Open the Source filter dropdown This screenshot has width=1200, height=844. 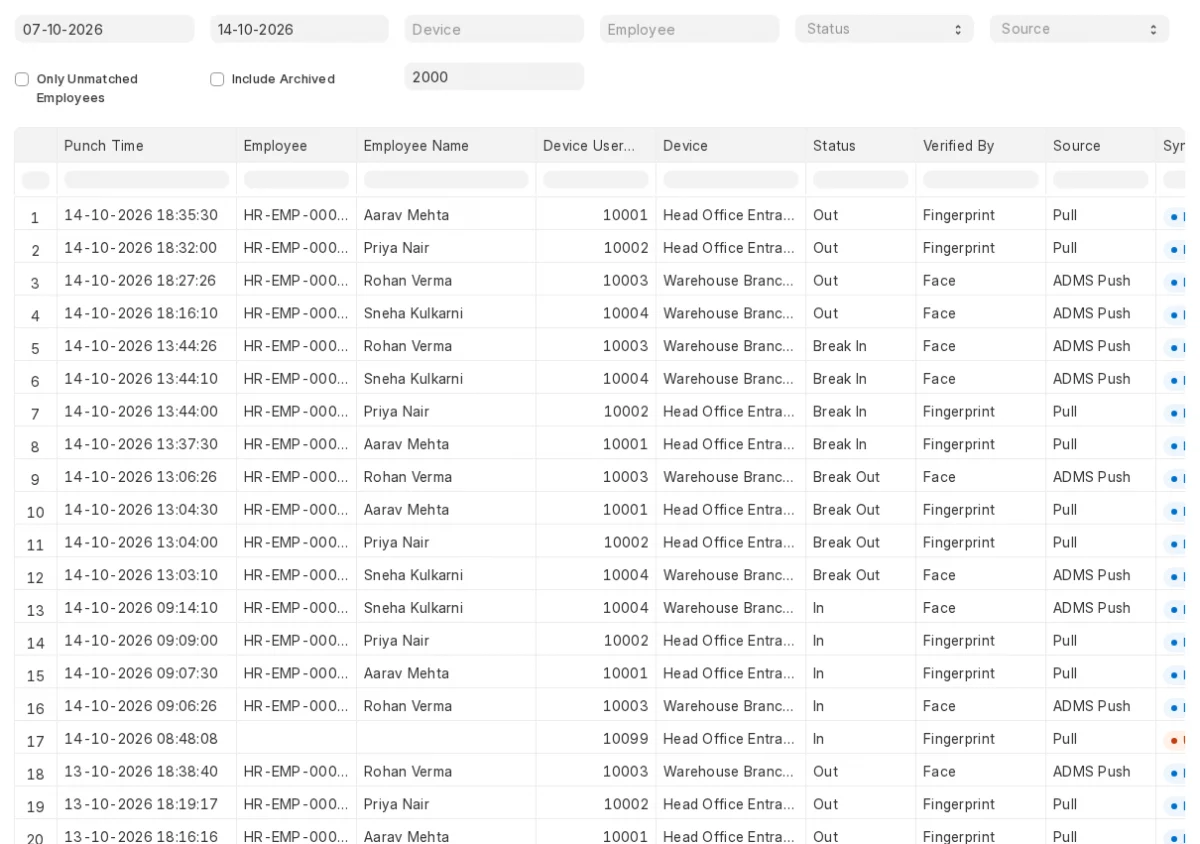(x=1079, y=29)
